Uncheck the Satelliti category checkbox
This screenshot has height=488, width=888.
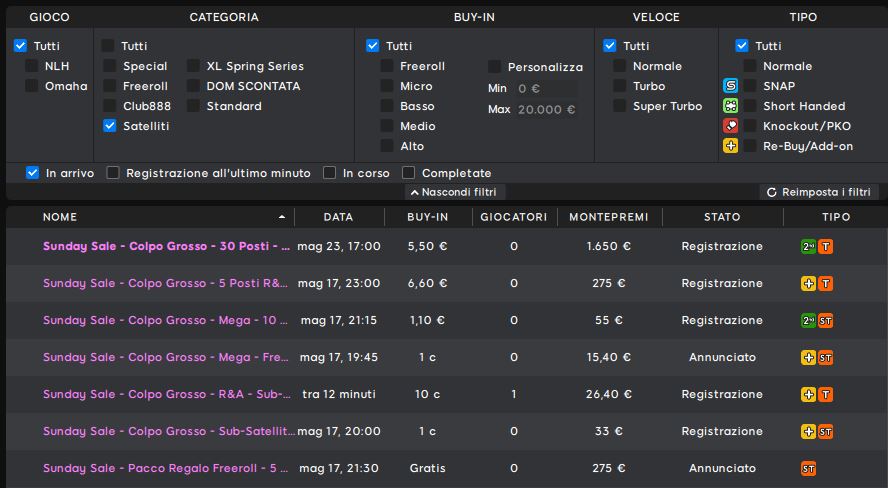coord(109,126)
